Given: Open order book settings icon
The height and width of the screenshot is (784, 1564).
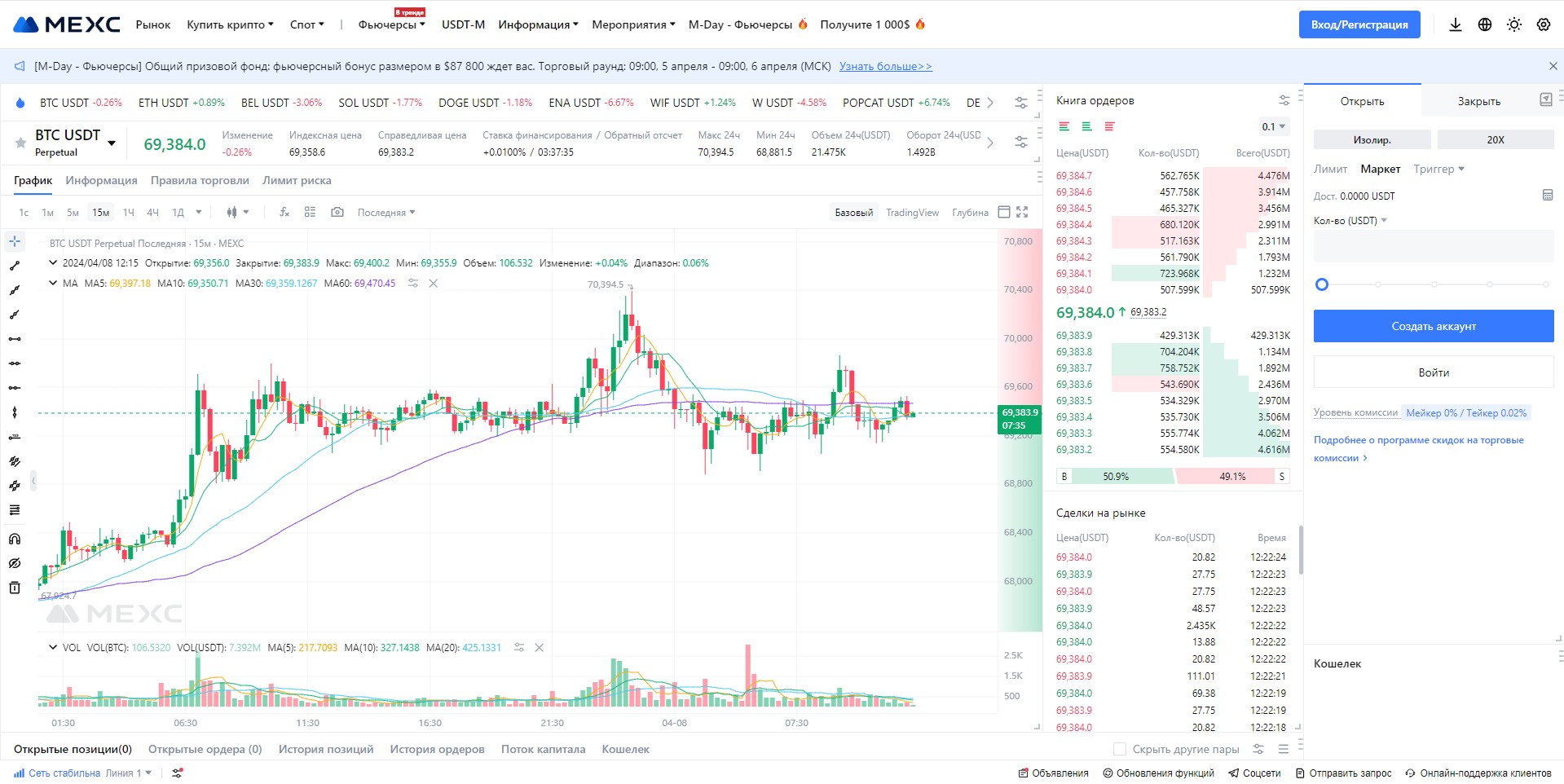Looking at the screenshot, I should [x=1284, y=100].
